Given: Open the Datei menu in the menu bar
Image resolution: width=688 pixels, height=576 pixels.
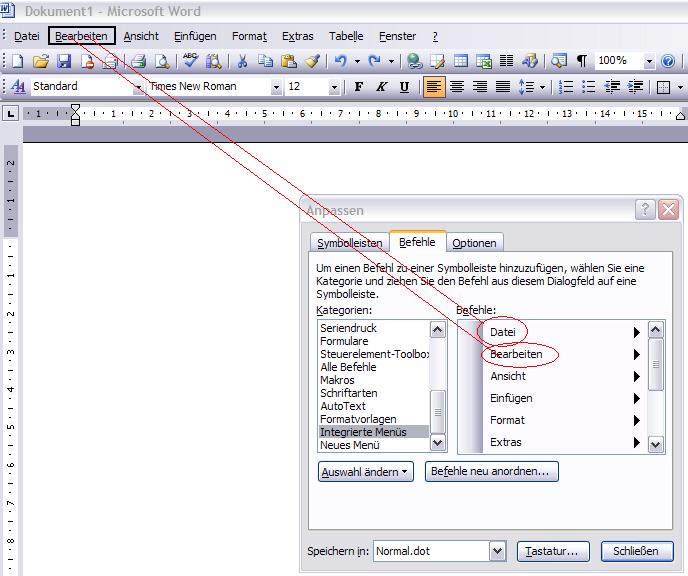Looking at the screenshot, I should click(x=27, y=36).
